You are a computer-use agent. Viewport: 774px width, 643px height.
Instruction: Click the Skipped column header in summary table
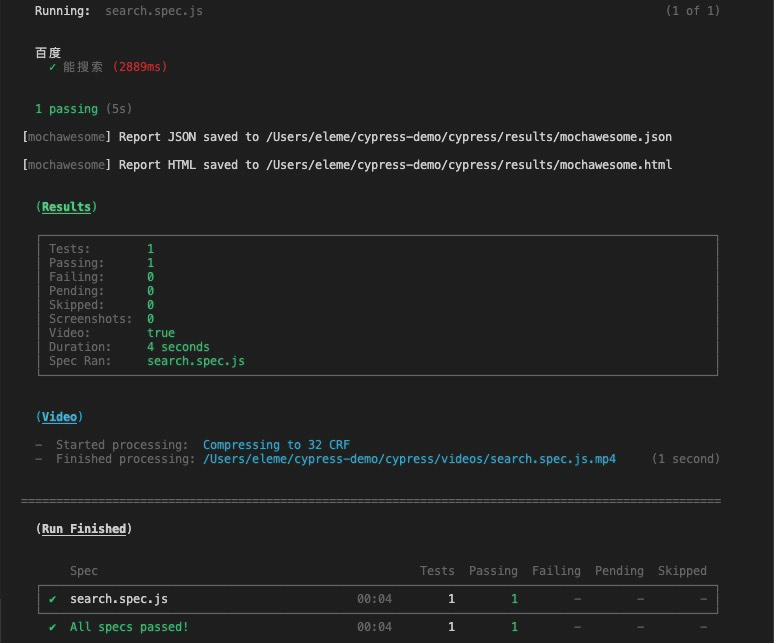click(682, 571)
